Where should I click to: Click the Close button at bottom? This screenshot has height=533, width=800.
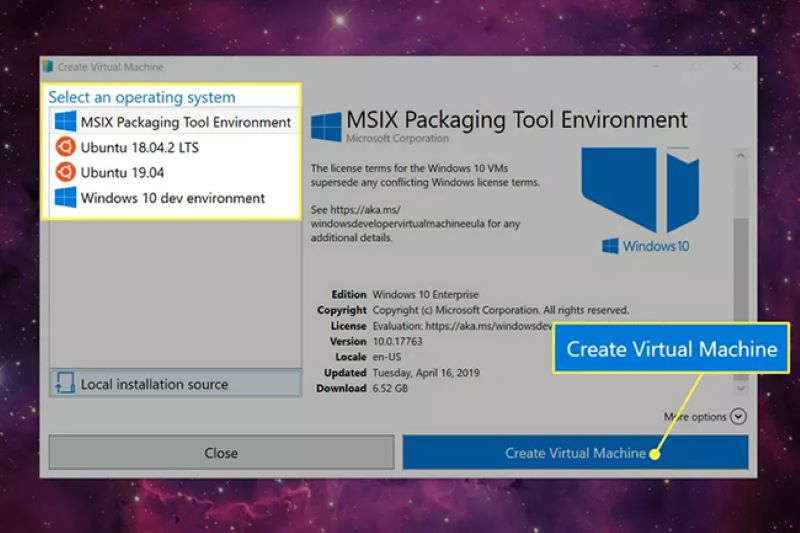point(221,452)
